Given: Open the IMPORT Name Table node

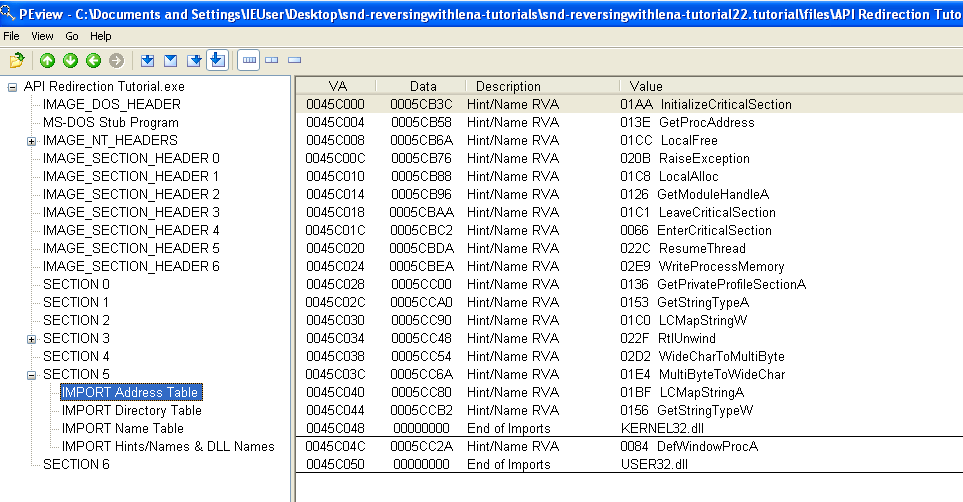Looking at the screenshot, I should pyautogui.click(x=122, y=428).
